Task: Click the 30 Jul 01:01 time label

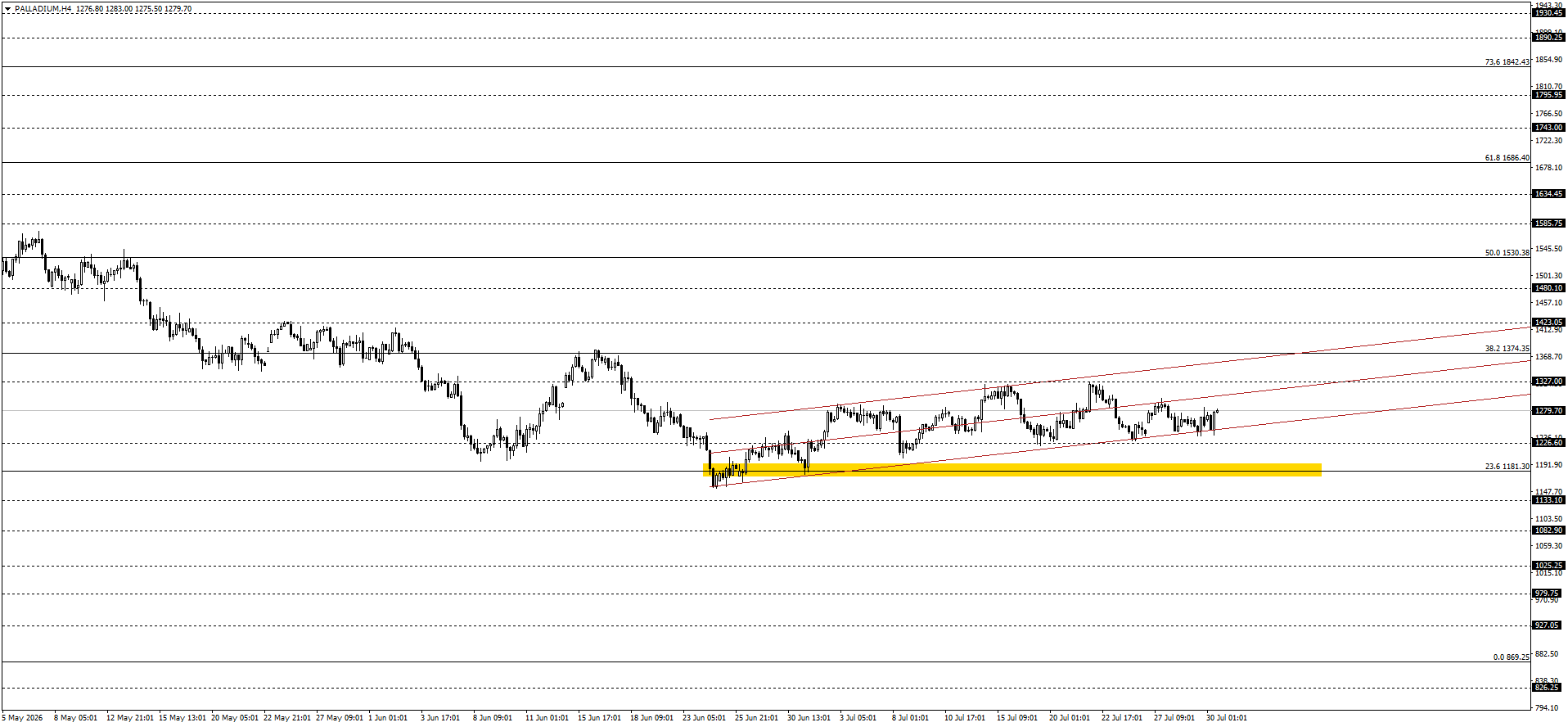Action: click(1226, 718)
